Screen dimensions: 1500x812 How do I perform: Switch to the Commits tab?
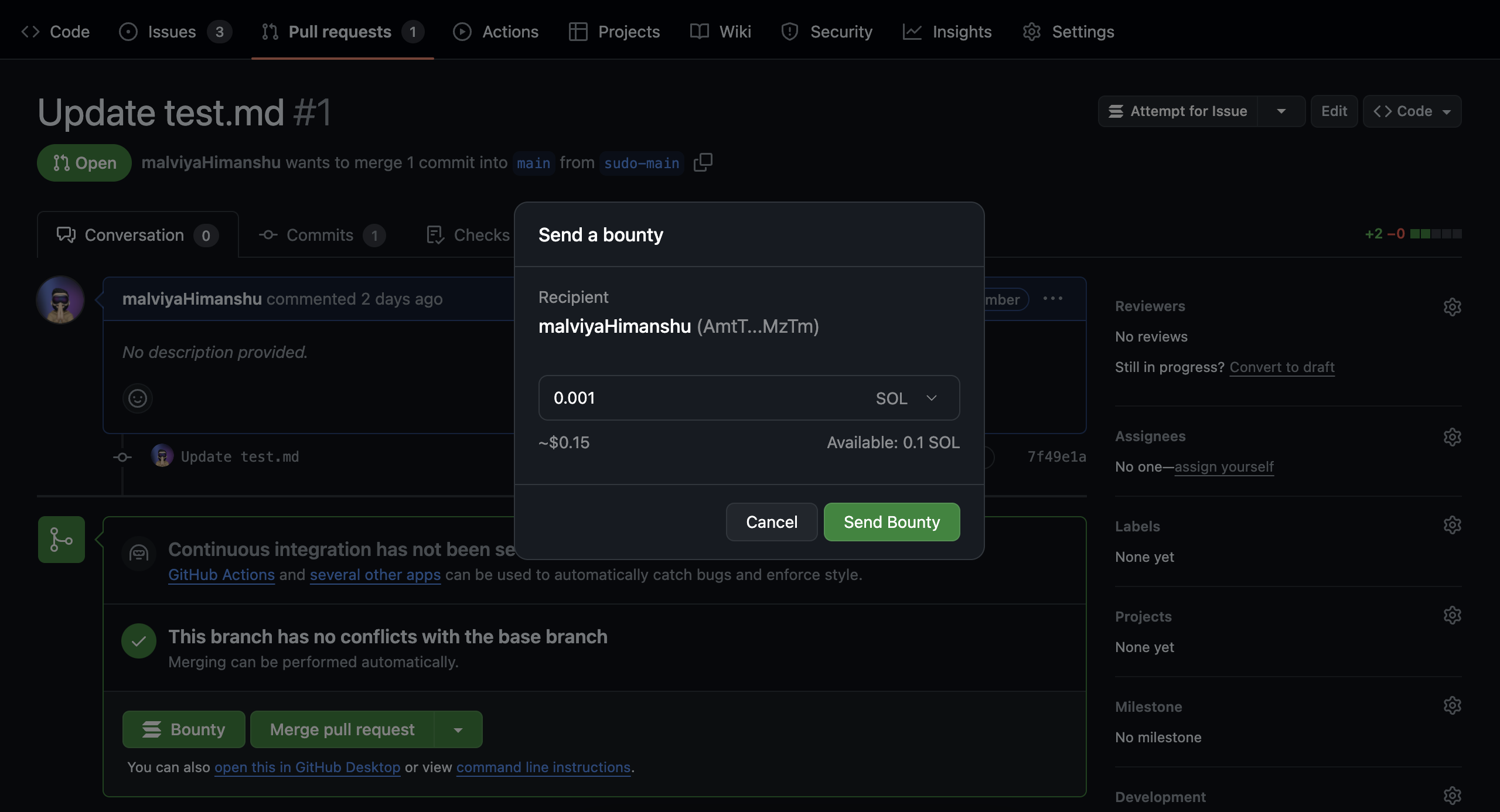click(x=321, y=235)
